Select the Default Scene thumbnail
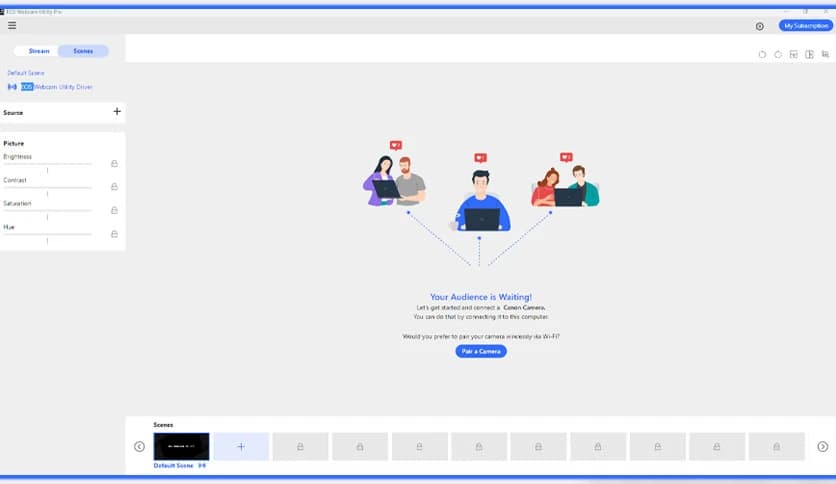This screenshot has height=484, width=836. tap(181, 446)
